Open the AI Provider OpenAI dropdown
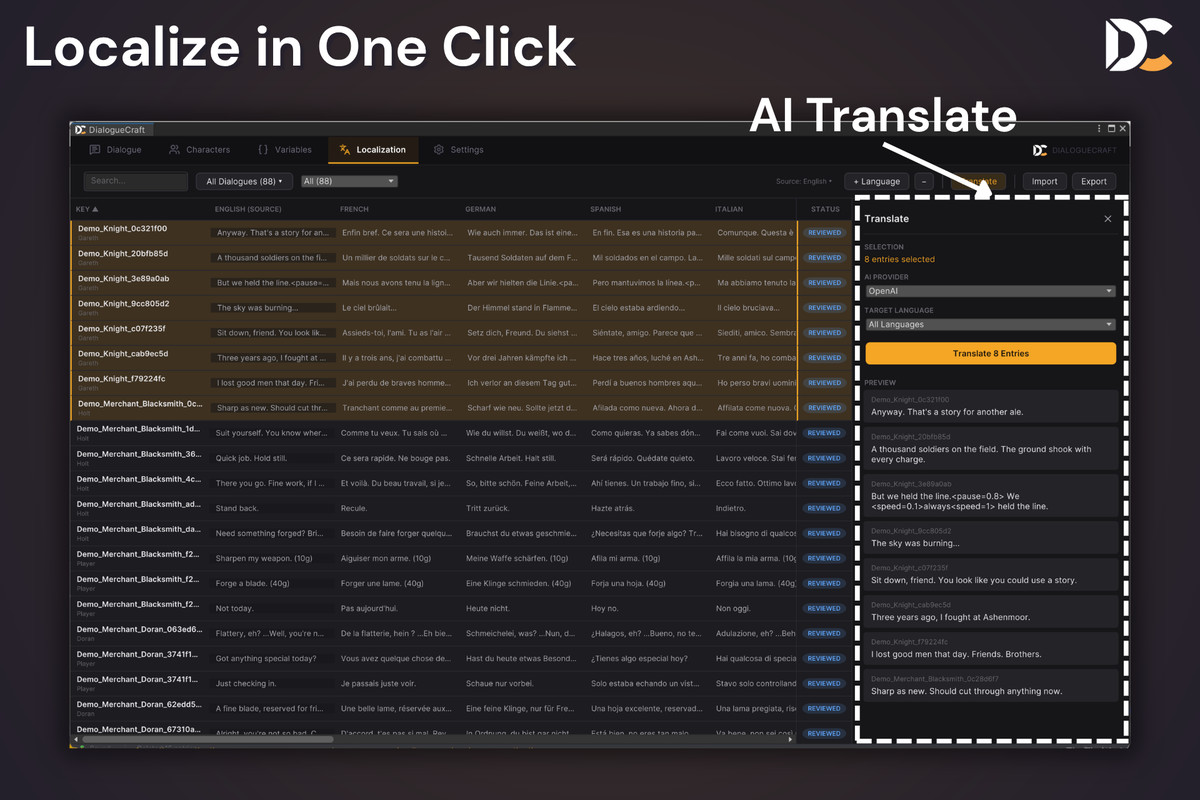1200x800 pixels. click(x=990, y=291)
